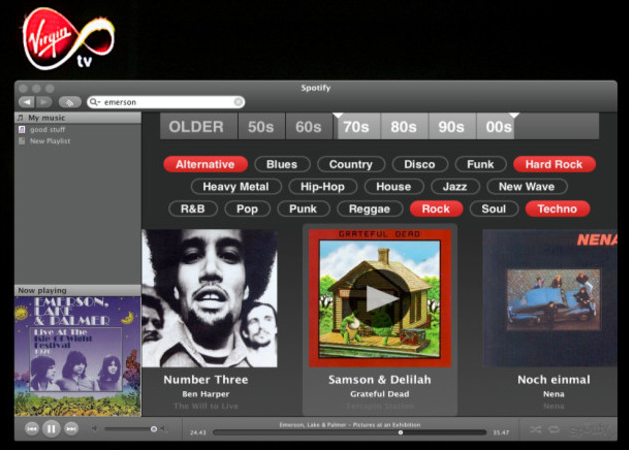Seek in the song progress bar
629x450 pixels.
349,432
